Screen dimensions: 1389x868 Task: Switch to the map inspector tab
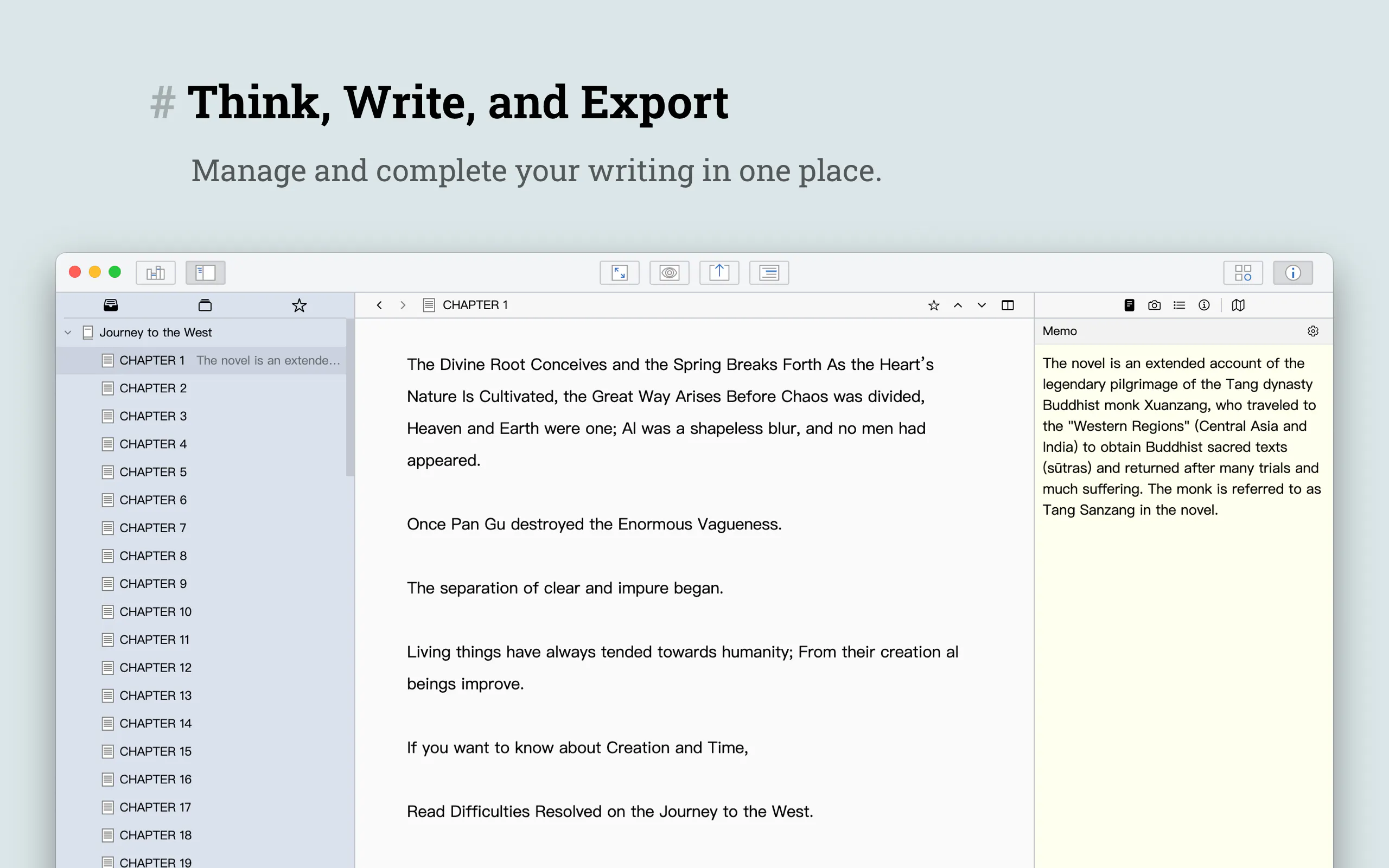1238,305
